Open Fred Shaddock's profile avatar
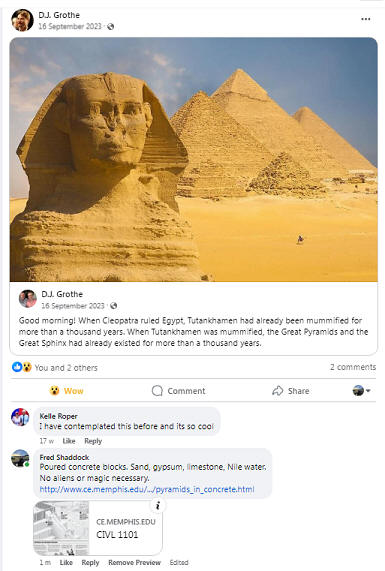The width and height of the screenshot is (385, 571). [x=20, y=458]
